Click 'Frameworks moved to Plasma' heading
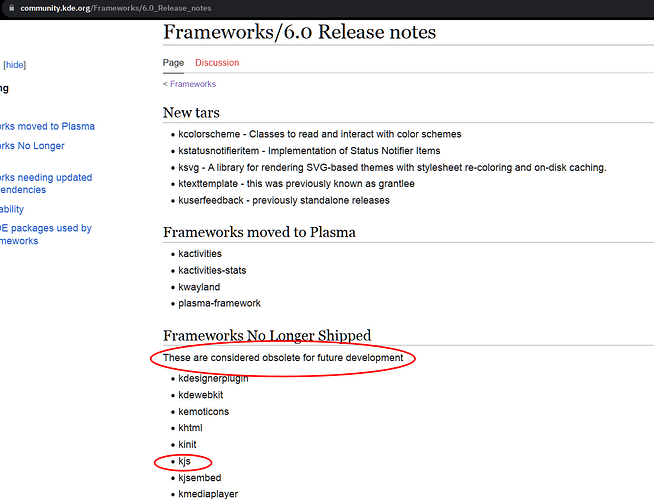 click(259, 232)
